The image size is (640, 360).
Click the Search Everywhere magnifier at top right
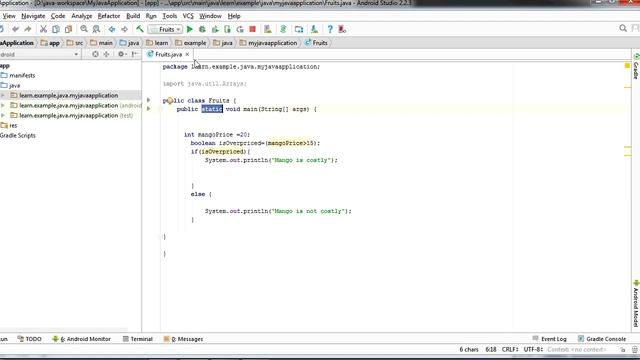coord(623,28)
